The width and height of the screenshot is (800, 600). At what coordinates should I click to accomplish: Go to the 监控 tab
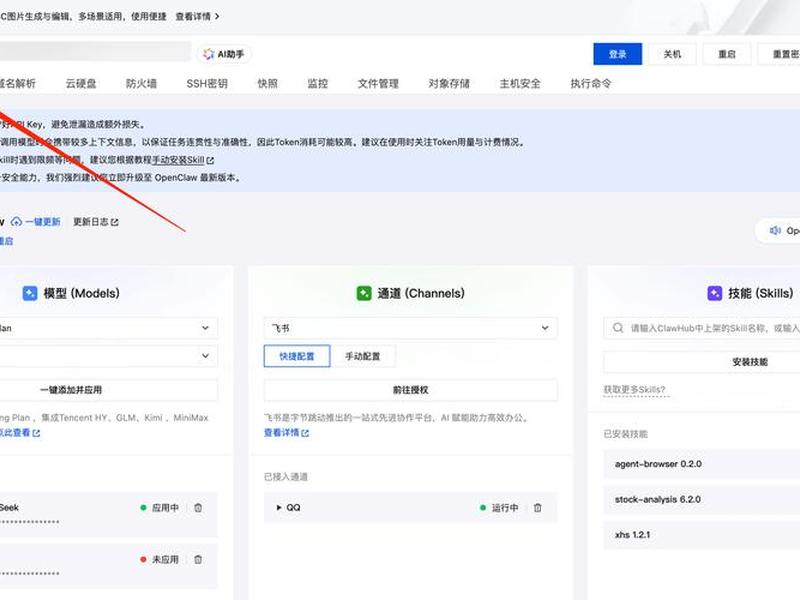click(317, 83)
